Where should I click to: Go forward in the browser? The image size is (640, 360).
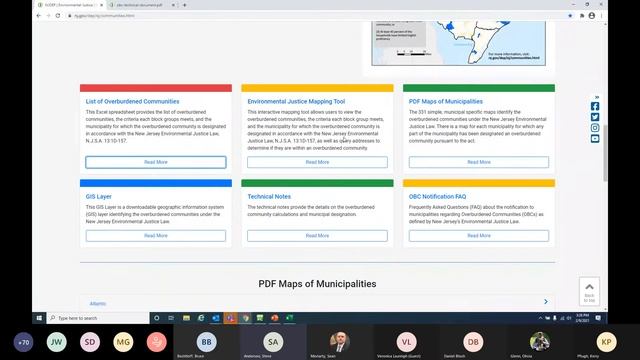[x=48, y=16]
